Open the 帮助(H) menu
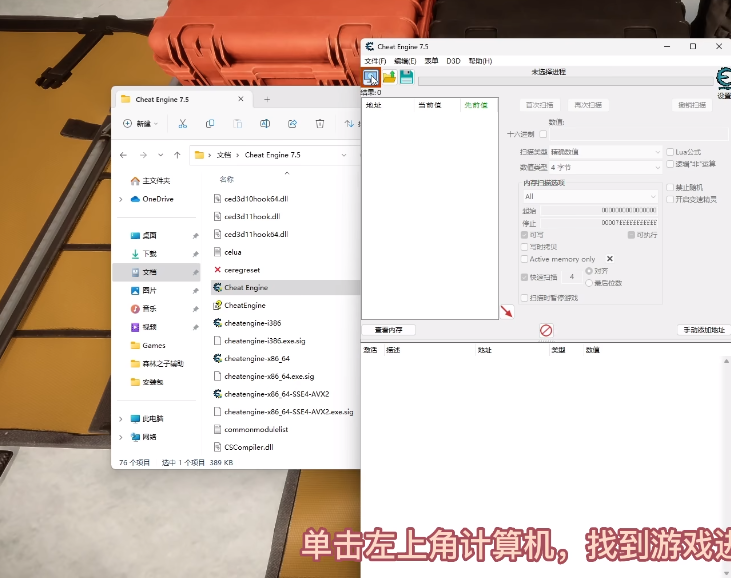Image resolution: width=731 pixels, height=578 pixels. (480, 61)
